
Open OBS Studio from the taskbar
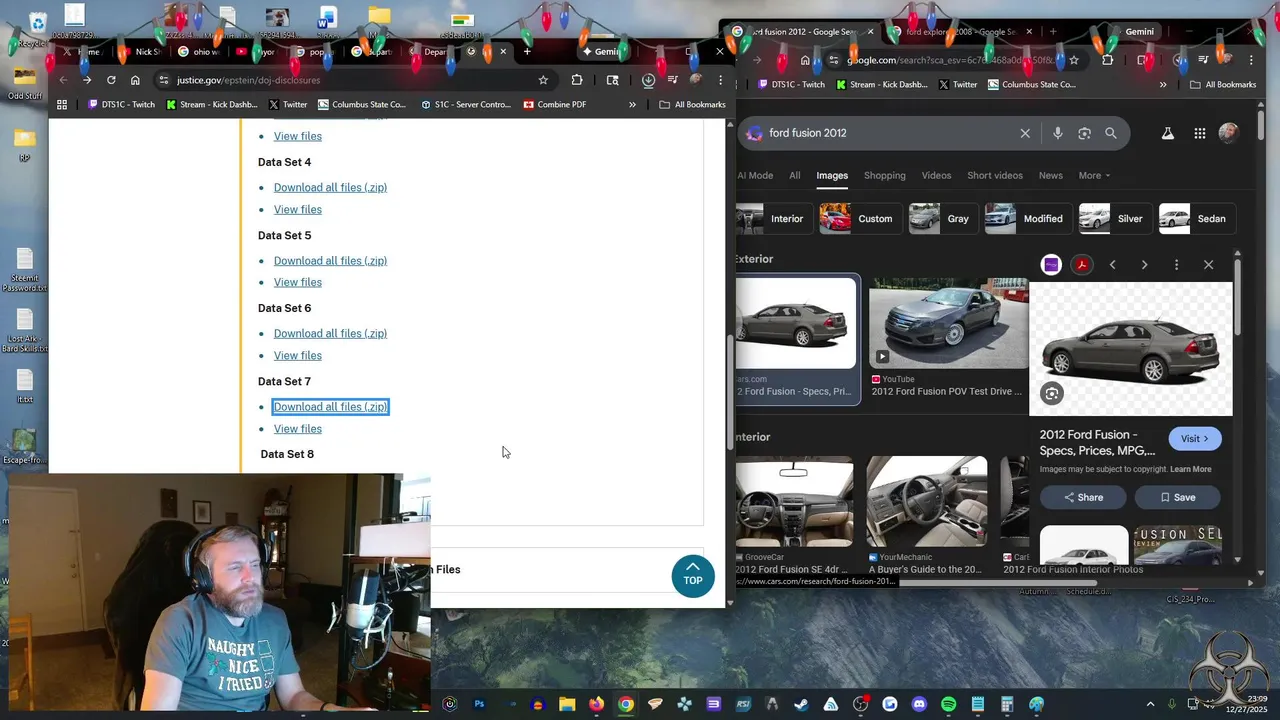pyautogui.click(x=861, y=704)
